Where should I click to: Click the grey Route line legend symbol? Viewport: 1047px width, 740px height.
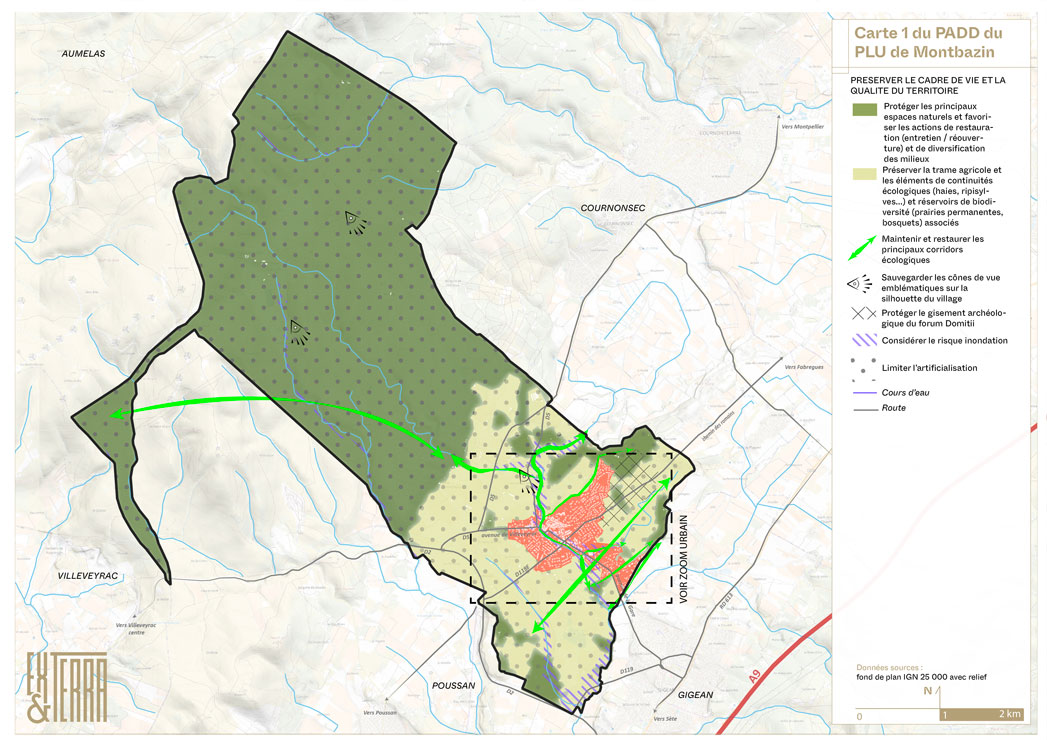pos(862,409)
